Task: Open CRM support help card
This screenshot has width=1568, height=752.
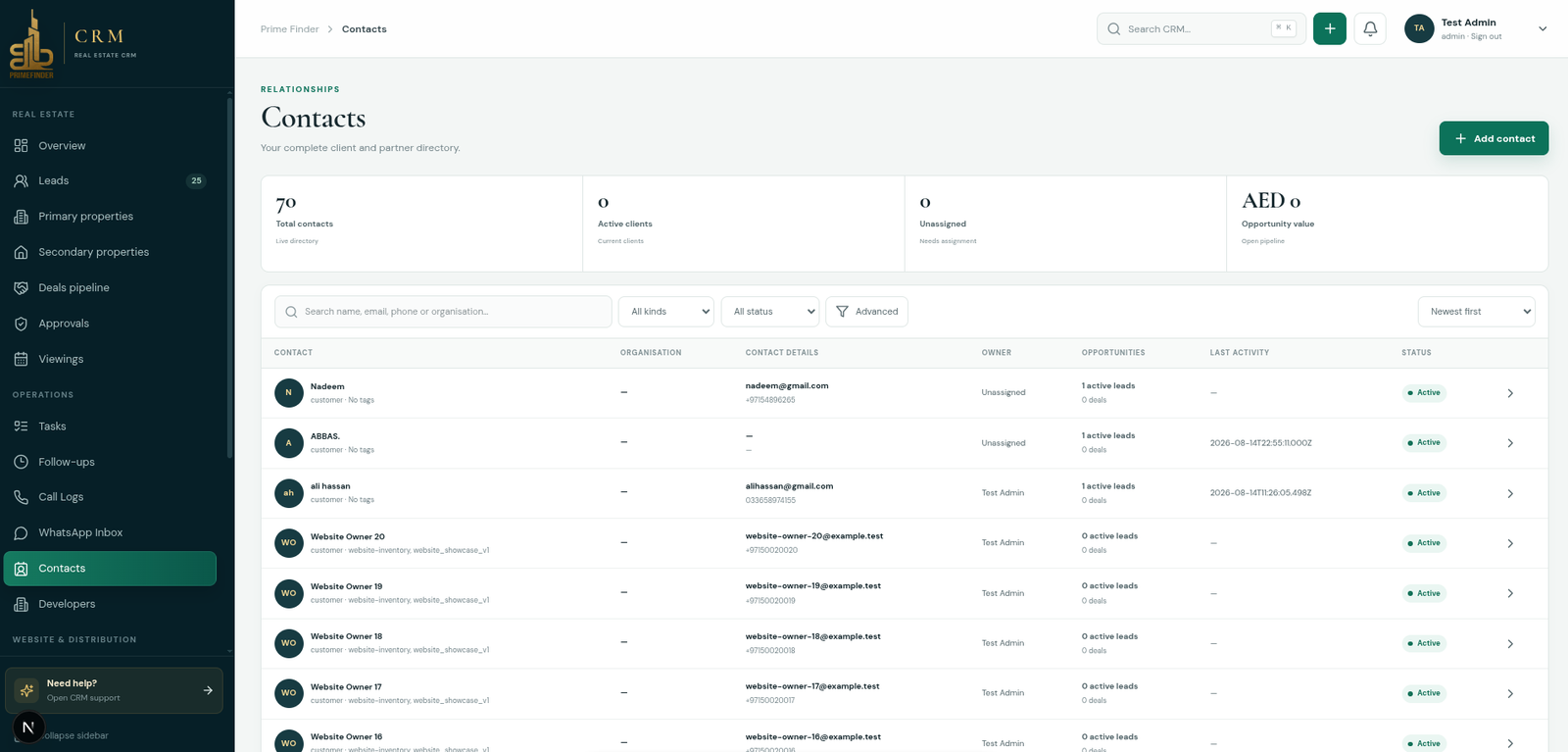Action: click(114, 690)
